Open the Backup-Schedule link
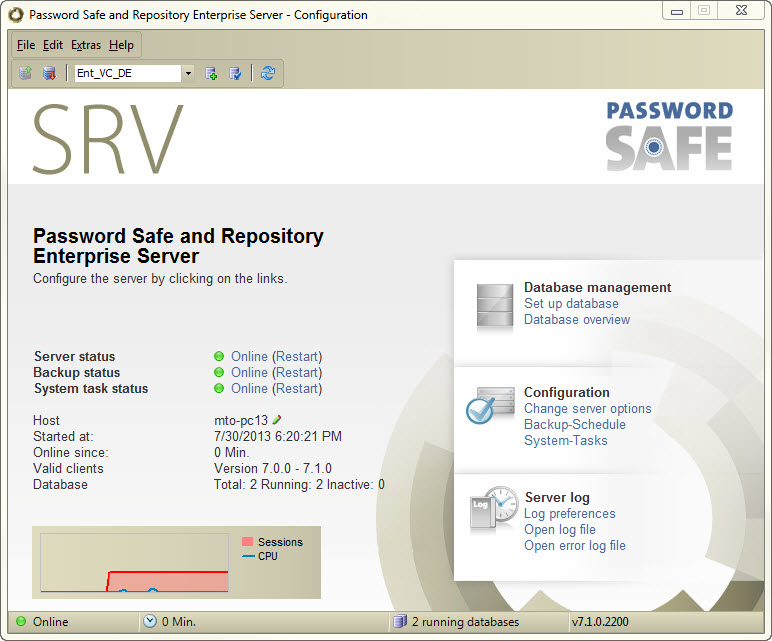The image size is (772, 641). click(x=575, y=424)
